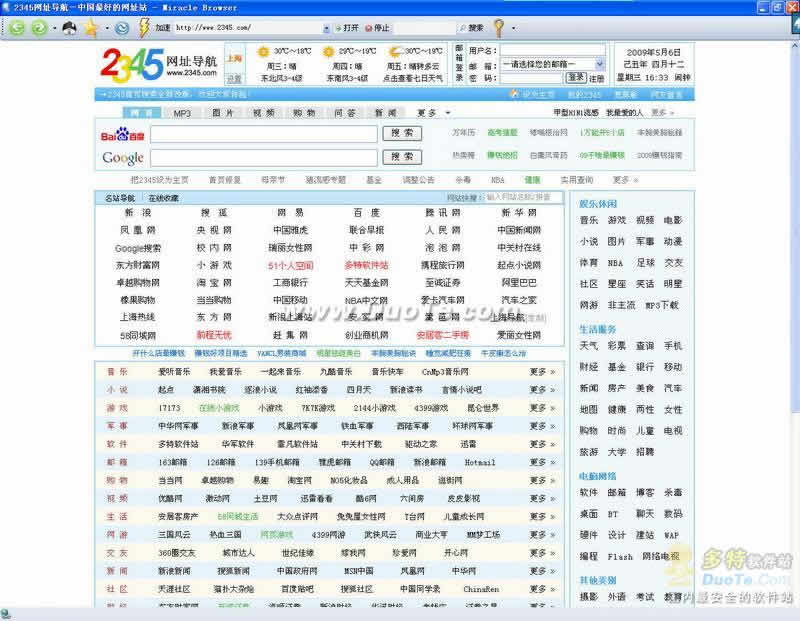Expand 更多 in the 游戏 row

tap(542, 408)
